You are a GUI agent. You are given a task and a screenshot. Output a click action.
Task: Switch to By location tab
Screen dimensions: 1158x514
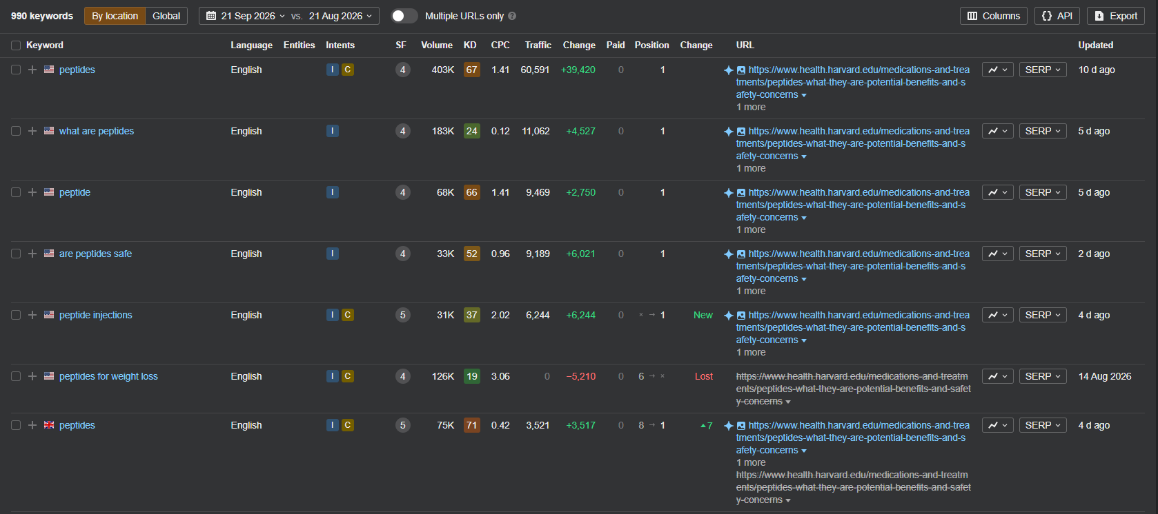click(114, 16)
